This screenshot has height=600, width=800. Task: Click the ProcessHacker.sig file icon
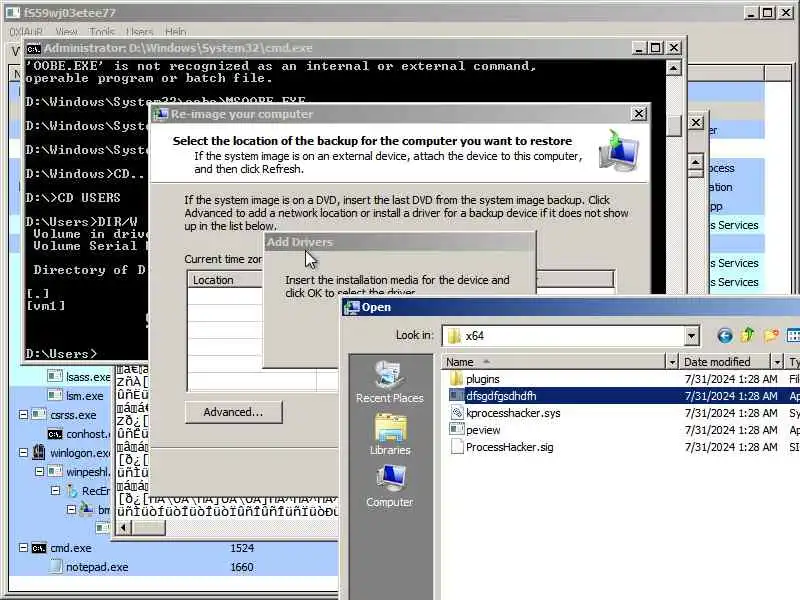[457, 447]
